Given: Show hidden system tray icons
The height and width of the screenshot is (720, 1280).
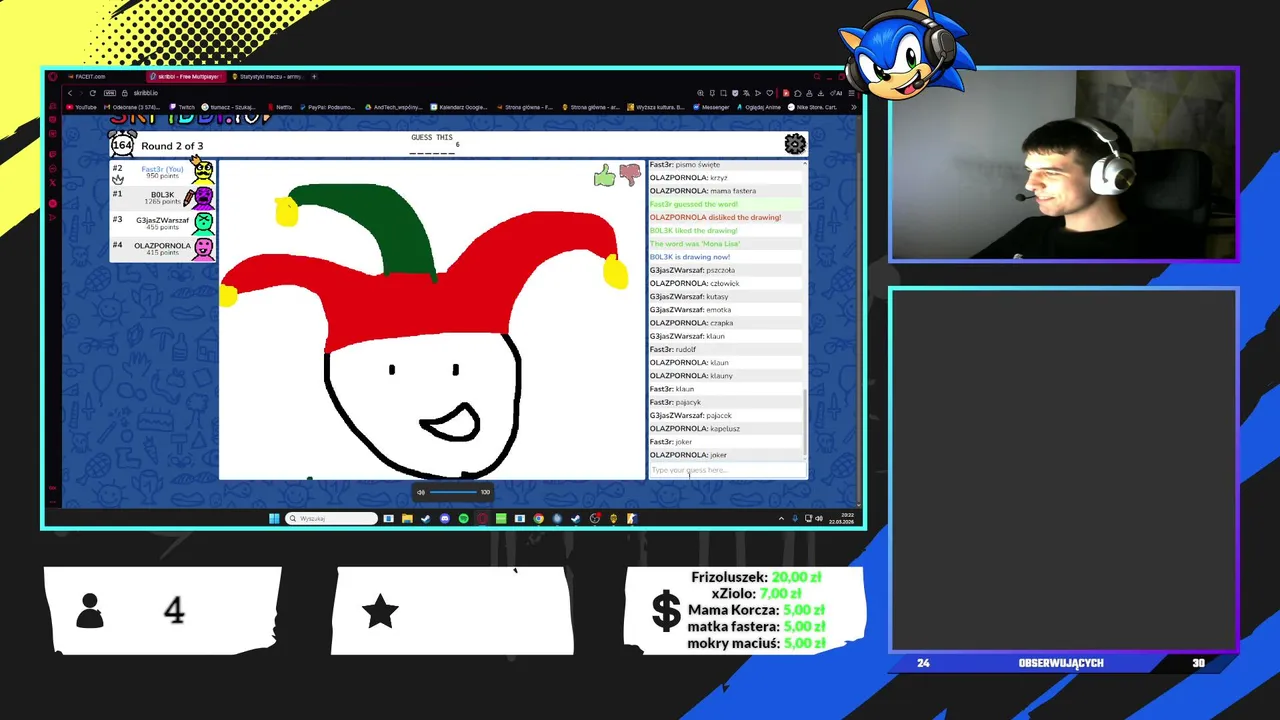Looking at the screenshot, I should [781, 518].
